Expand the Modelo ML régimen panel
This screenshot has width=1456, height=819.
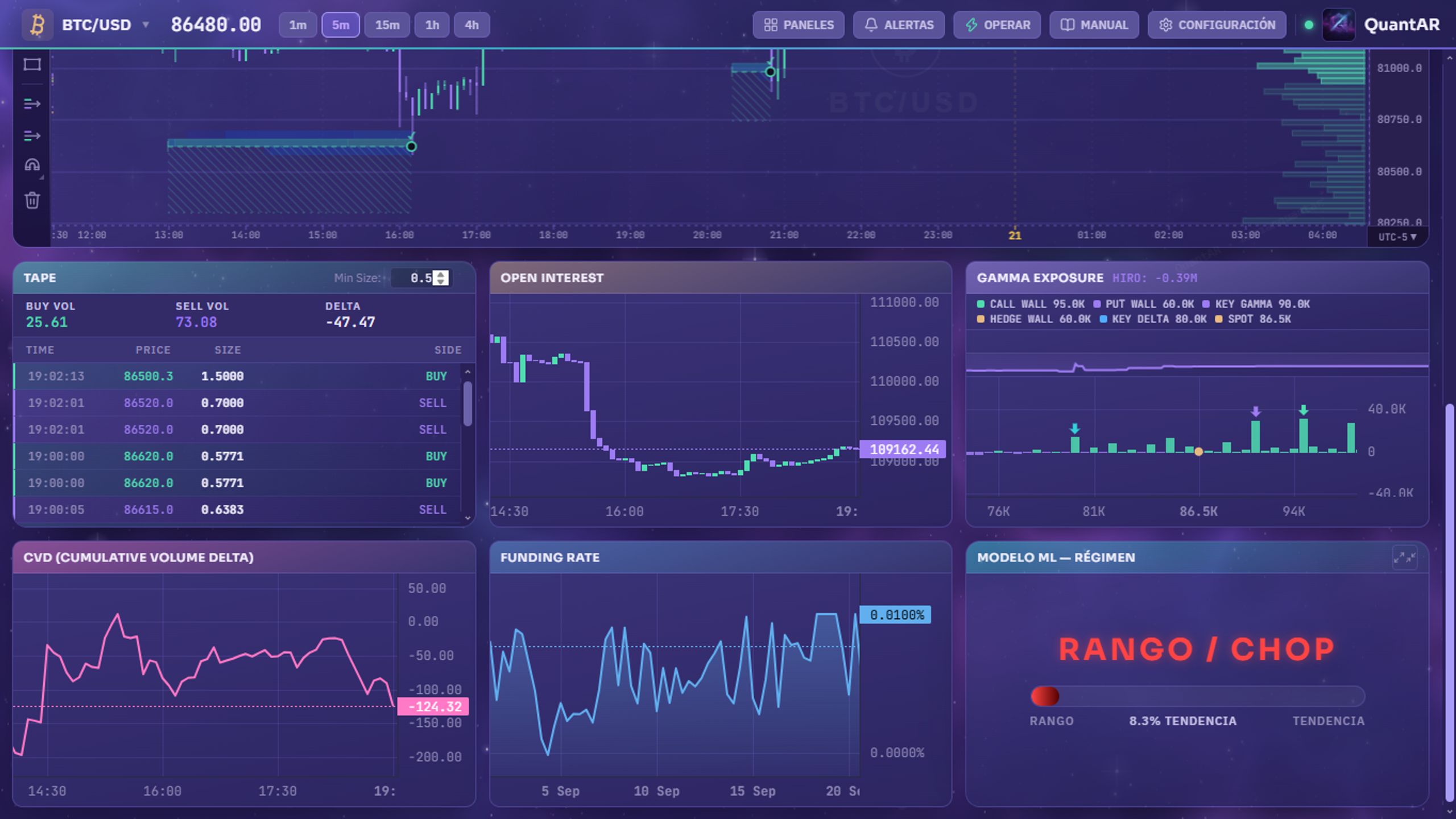1404,558
